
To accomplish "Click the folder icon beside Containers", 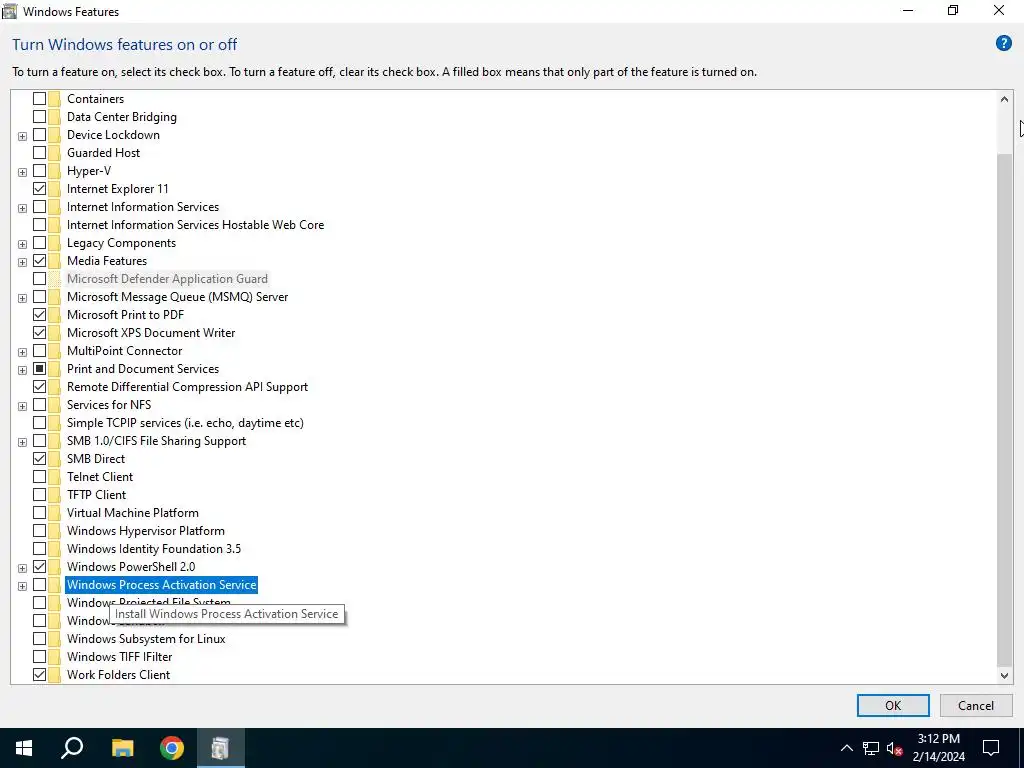I will (x=54, y=99).
